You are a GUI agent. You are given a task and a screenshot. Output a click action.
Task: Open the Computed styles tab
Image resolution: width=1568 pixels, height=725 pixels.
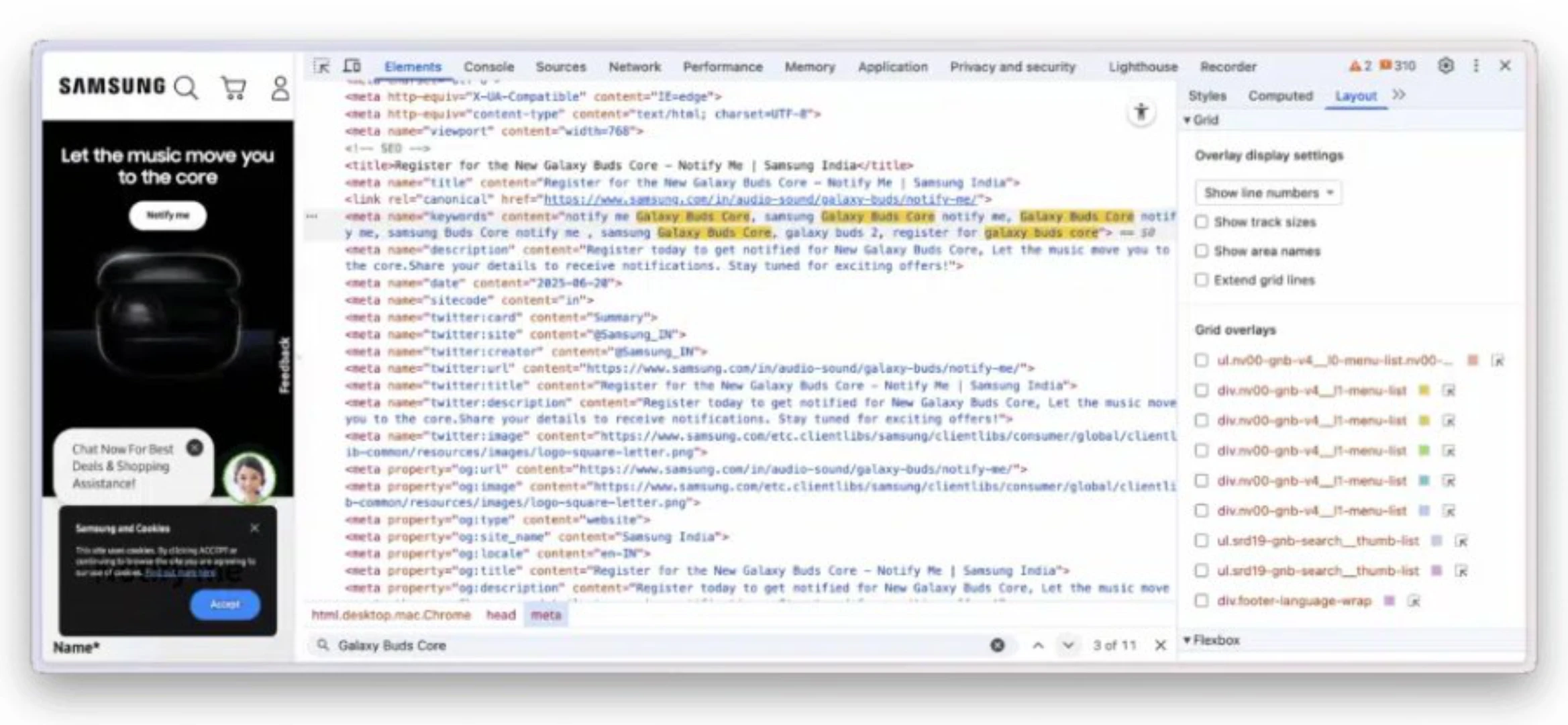pyautogui.click(x=1280, y=96)
